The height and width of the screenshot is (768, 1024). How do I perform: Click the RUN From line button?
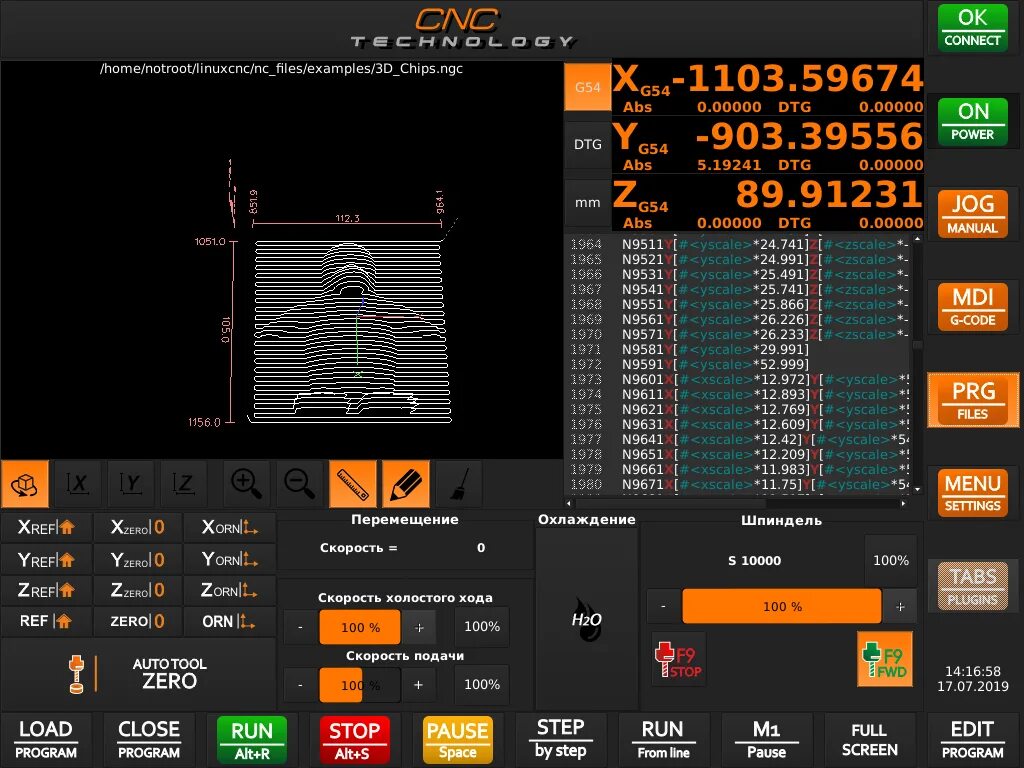pyautogui.click(x=663, y=739)
